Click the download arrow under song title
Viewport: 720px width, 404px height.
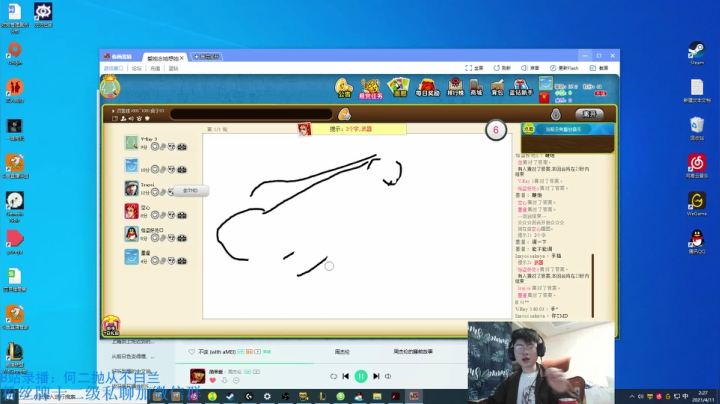[225, 381]
